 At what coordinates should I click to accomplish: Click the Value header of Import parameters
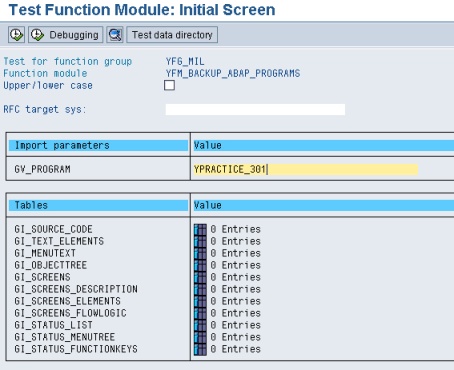pyautogui.click(x=323, y=145)
